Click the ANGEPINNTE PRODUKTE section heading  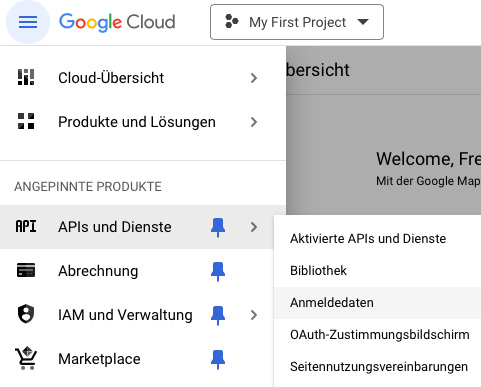pos(88,186)
